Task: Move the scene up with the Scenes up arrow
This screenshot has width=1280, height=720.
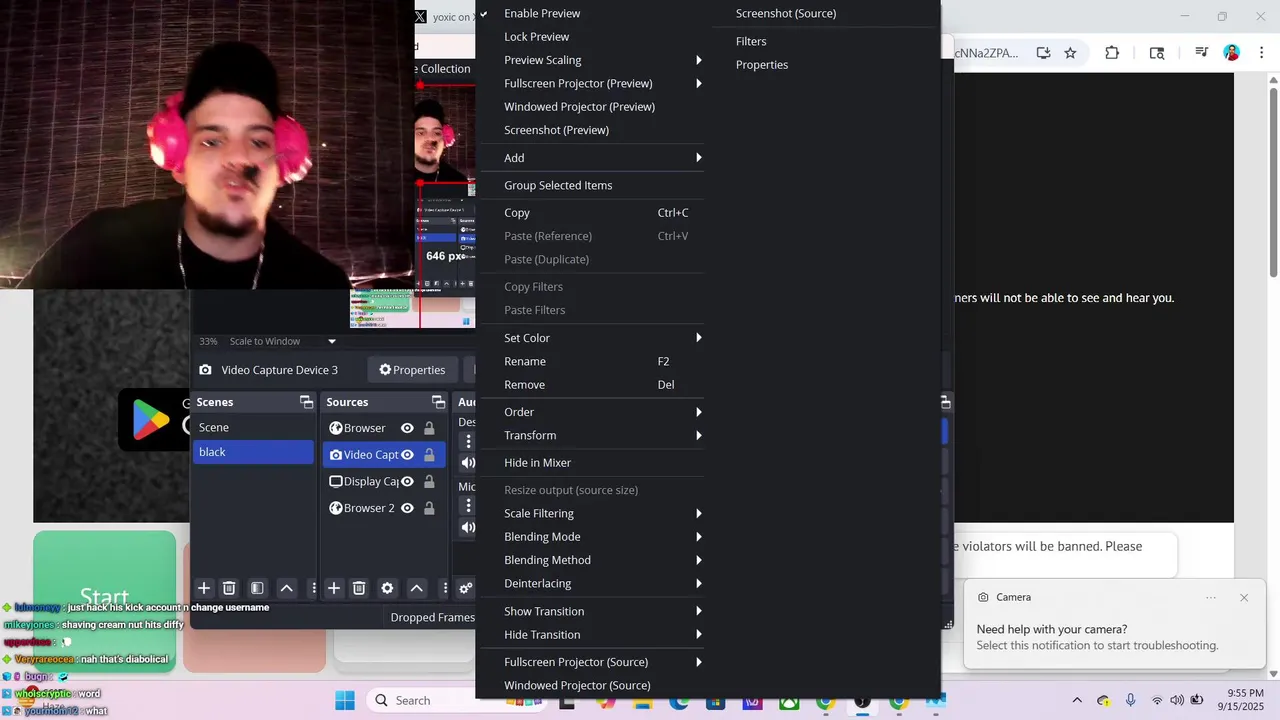Action: pos(286,588)
